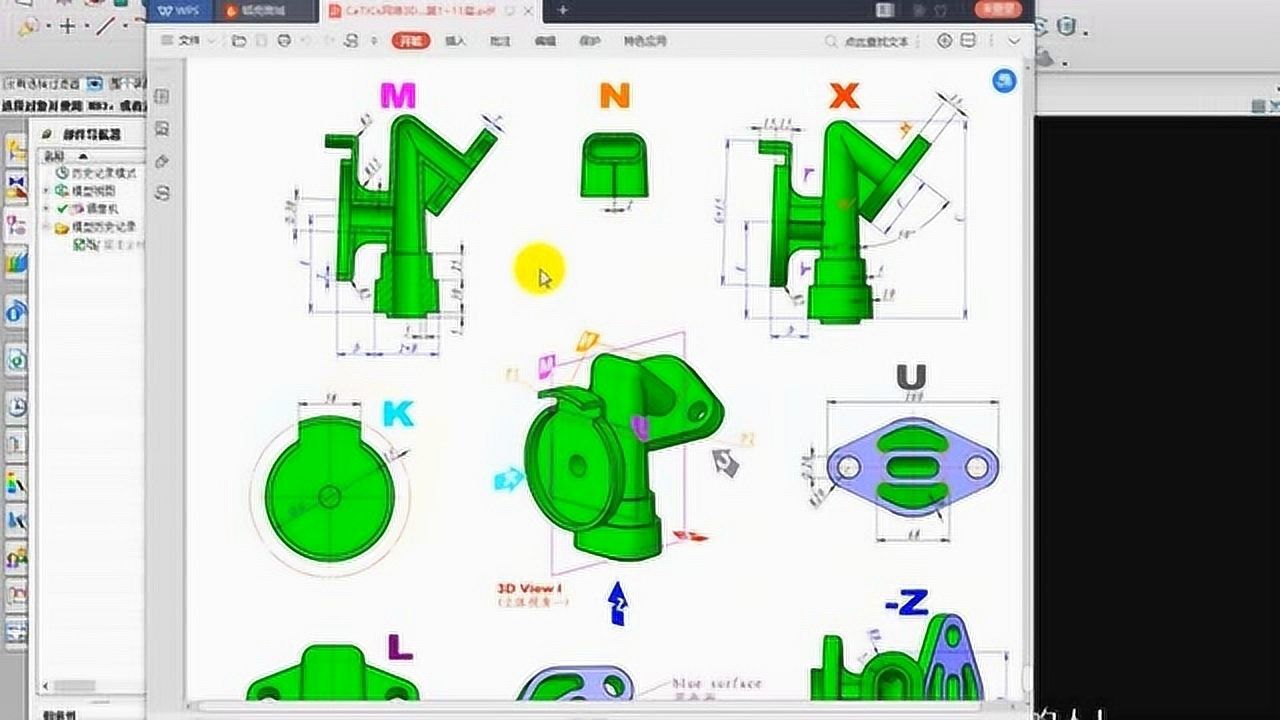Open the rainbow palette tab icon in NX sidebar
The image size is (1280, 720).
click(x=16, y=484)
